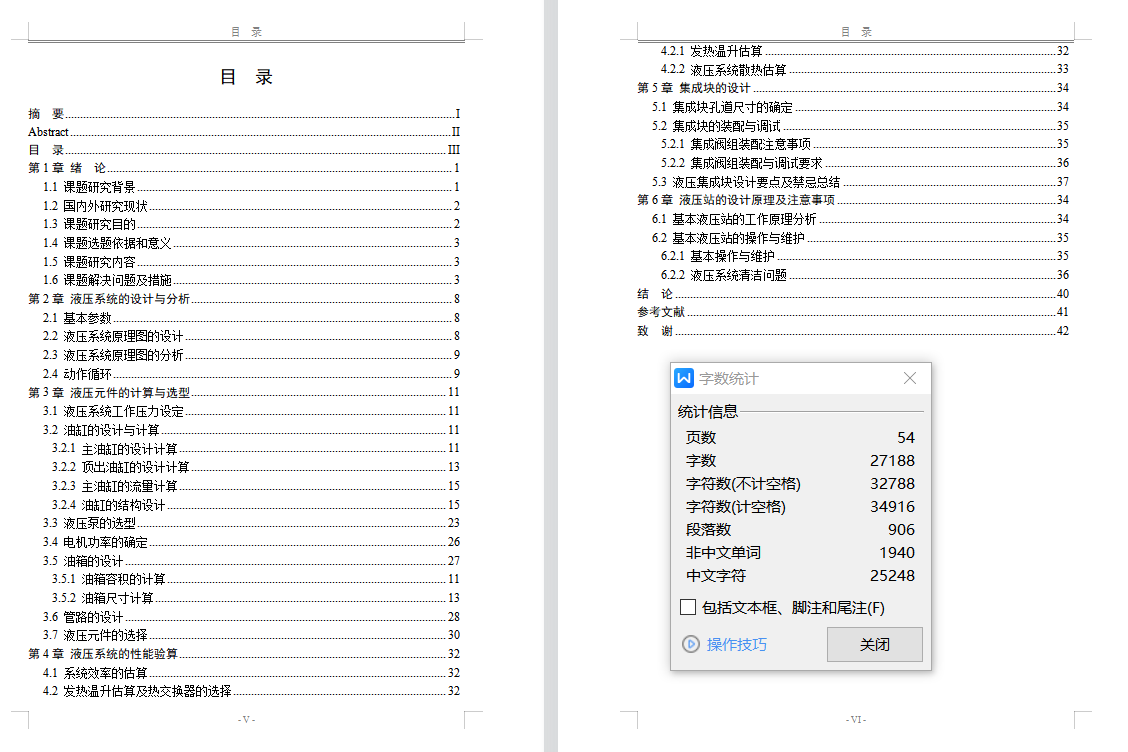Click the 致 谢 contents entry
Viewport: 1128px width, 752px height.
coord(853,331)
